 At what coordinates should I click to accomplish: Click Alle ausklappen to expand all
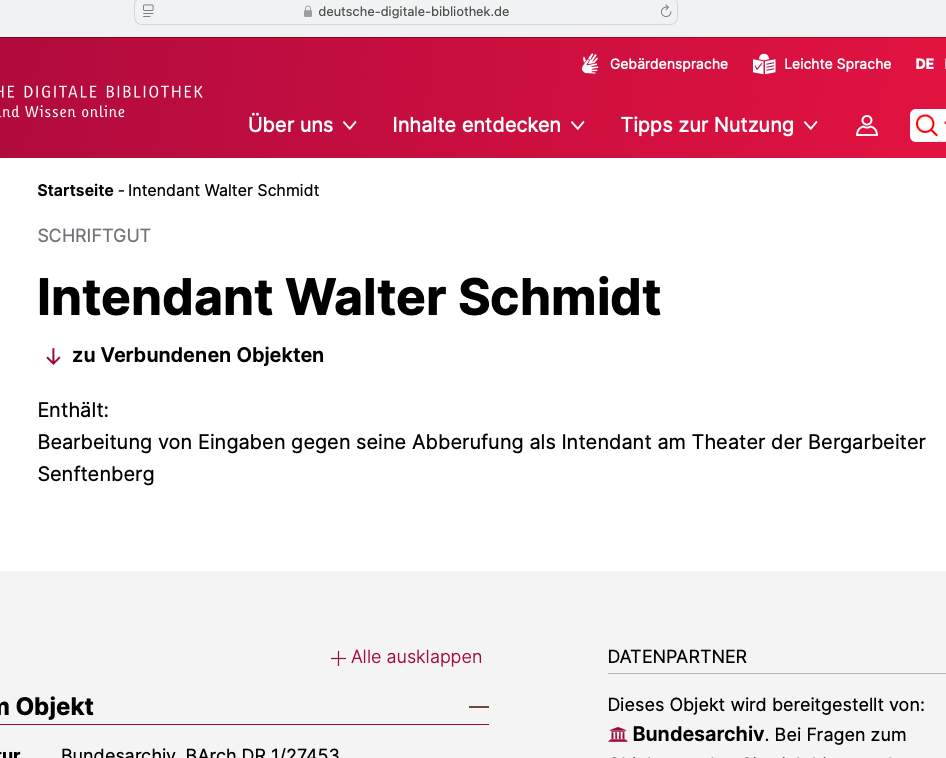(x=406, y=657)
